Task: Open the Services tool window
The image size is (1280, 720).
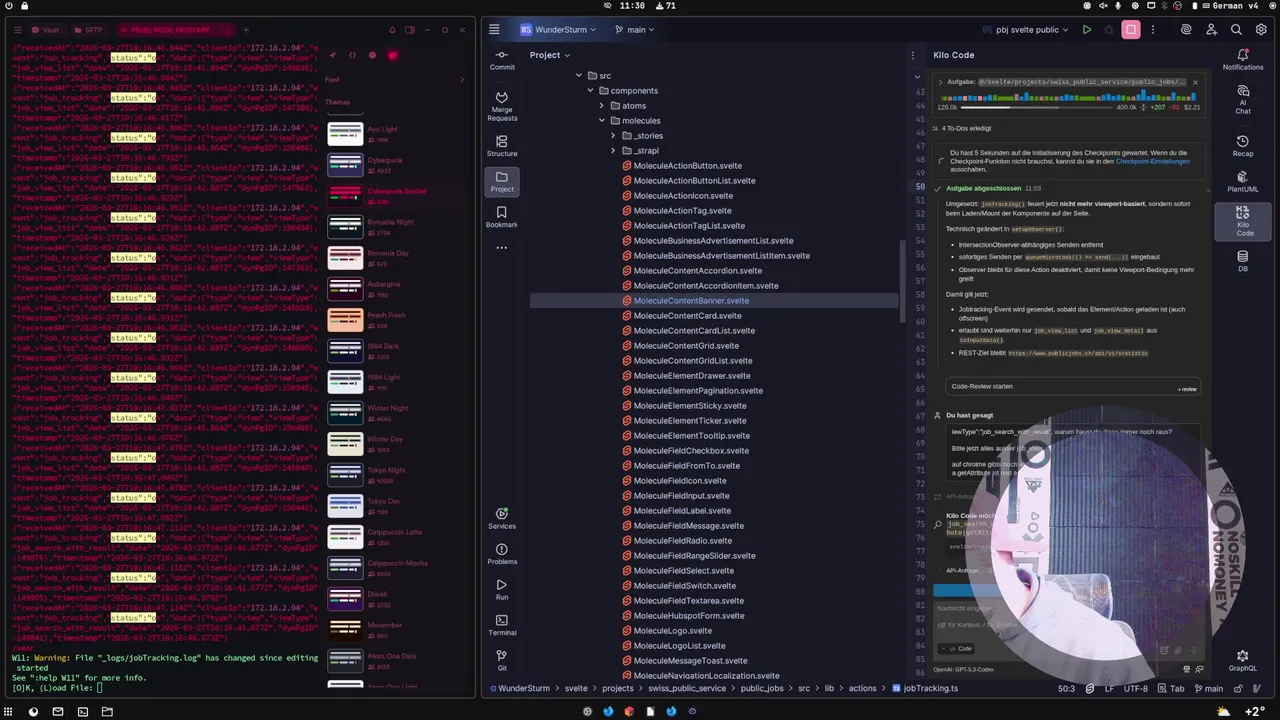Action: click(502, 519)
